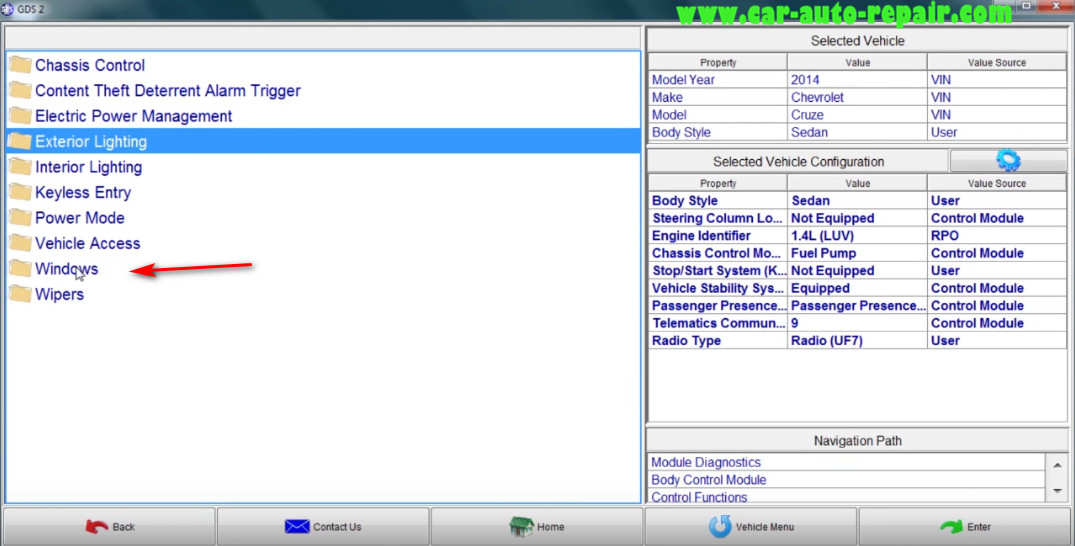This screenshot has width=1075, height=546.
Task: Select the Wipers folder icon
Action: click(x=21, y=294)
